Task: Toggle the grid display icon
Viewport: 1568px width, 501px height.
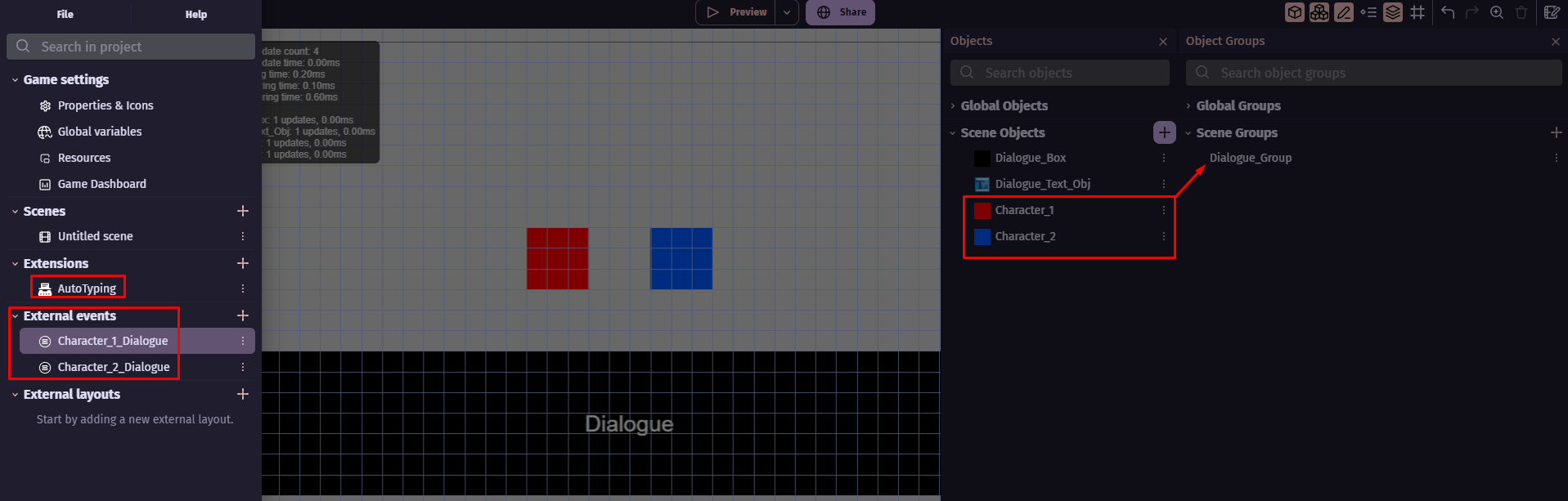Action: pyautogui.click(x=1417, y=12)
